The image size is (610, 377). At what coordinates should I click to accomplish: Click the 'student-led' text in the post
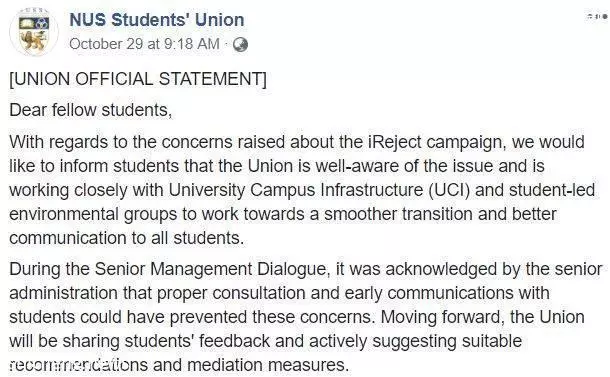click(552, 190)
